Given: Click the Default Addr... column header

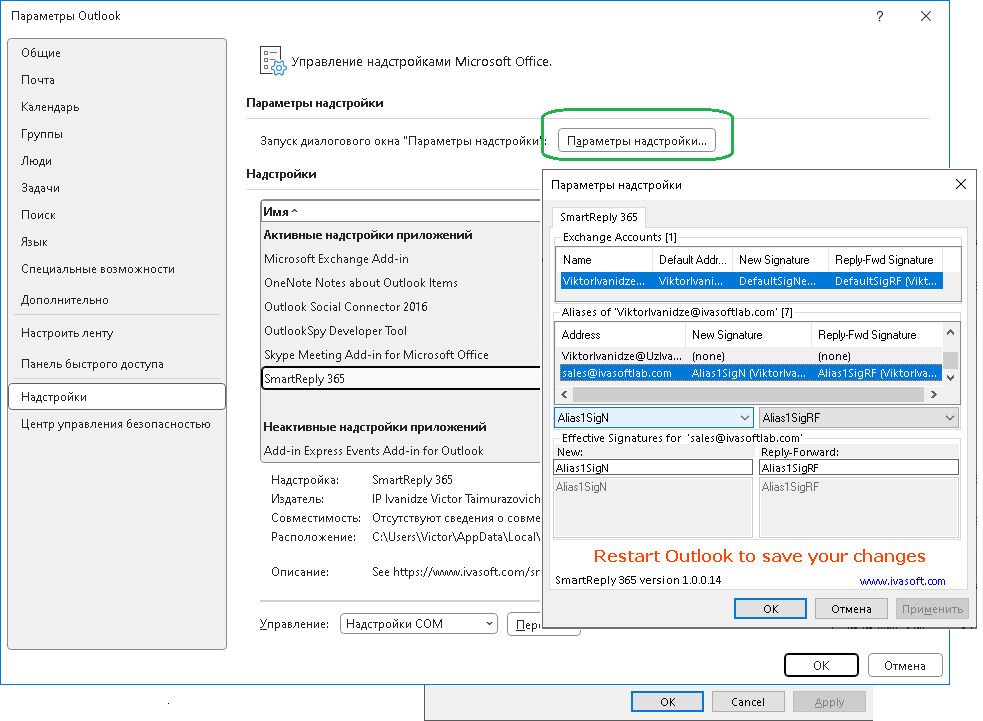Looking at the screenshot, I should 692,260.
